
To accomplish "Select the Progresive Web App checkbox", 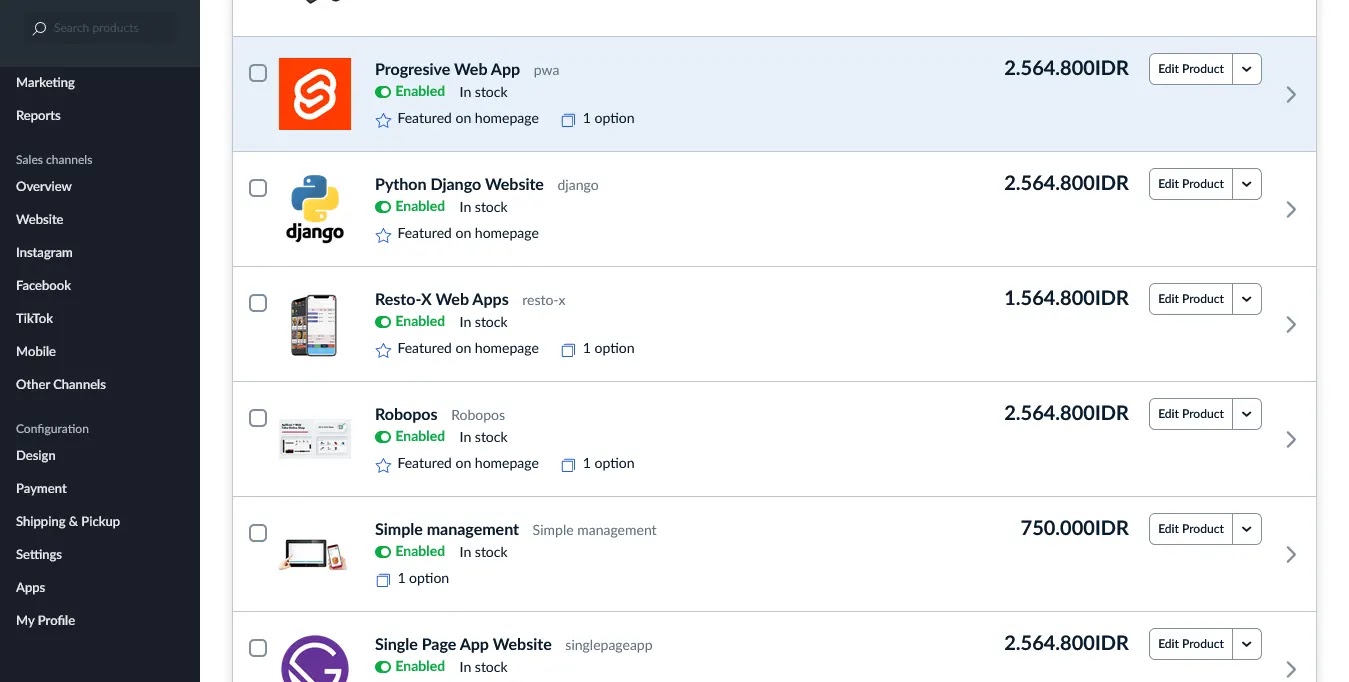I will pos(258,73).
